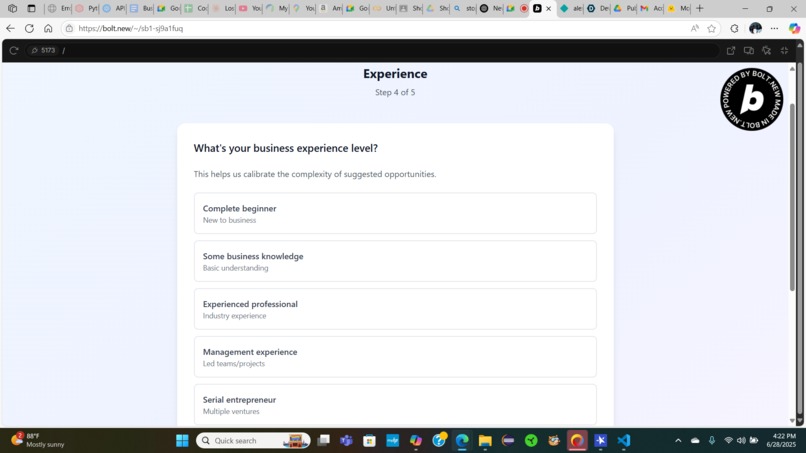Open Microsoft Store from taskbar
Screen dimensions: 806x453
click(x=370, y=441)
